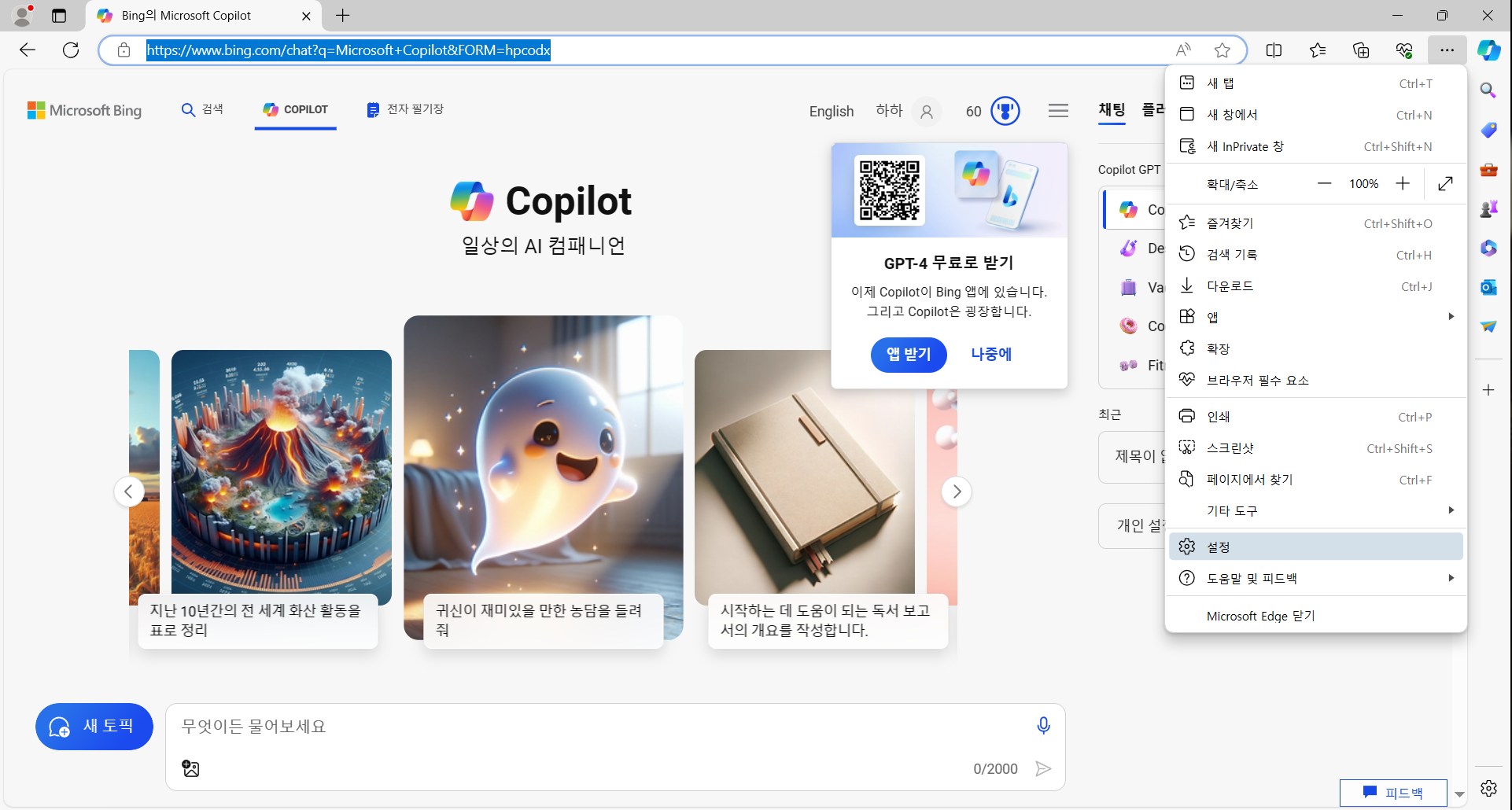Viewport: 1512px width, 810px height.
Task: Zoom out with the minus button
Action: (x=1325, y=183)
